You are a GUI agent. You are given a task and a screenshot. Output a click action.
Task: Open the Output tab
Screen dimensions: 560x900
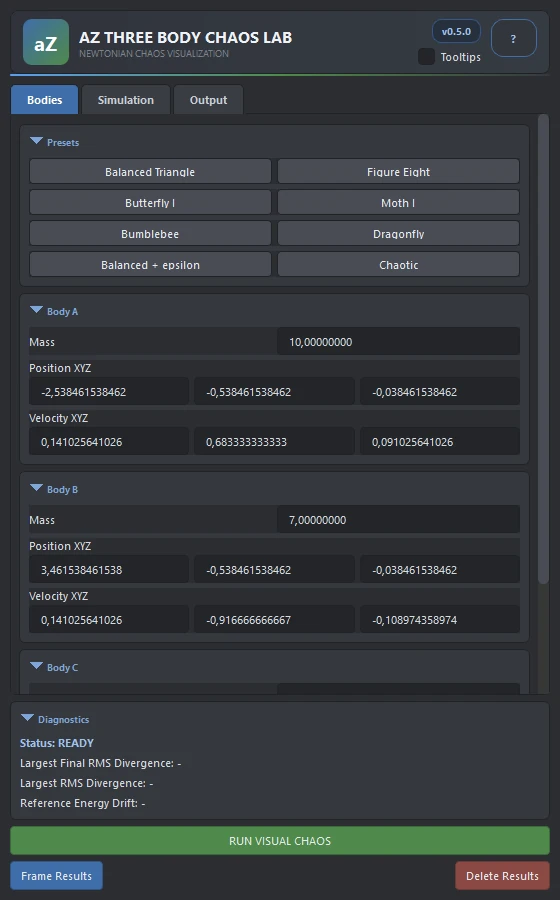click(x=208, y=100)
